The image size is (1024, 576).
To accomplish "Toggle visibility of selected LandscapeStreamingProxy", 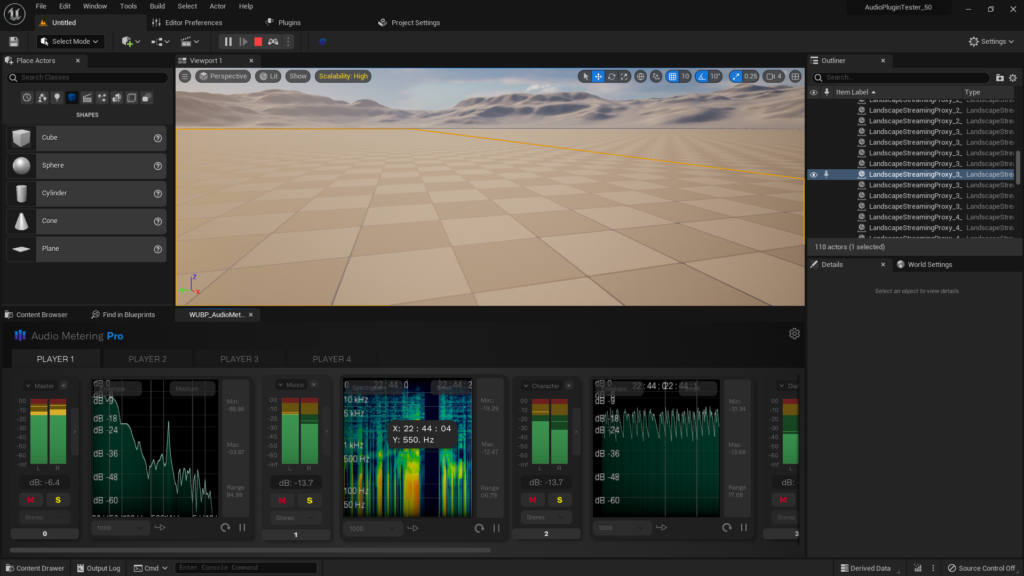I will 813,174.
